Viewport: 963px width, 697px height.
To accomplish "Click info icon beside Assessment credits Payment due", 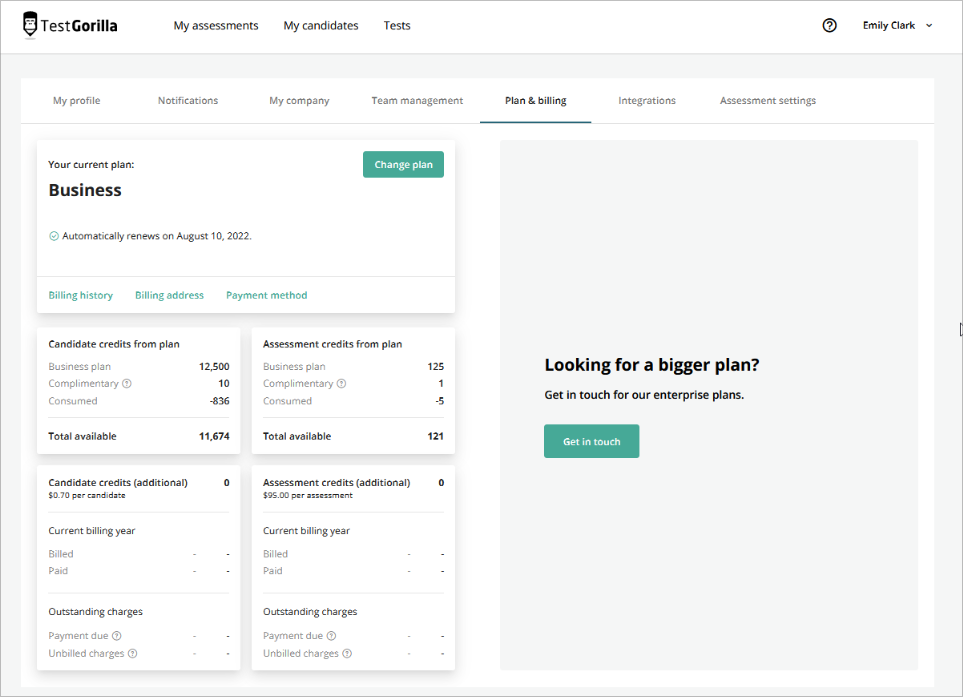I will [x=332, y=636].
